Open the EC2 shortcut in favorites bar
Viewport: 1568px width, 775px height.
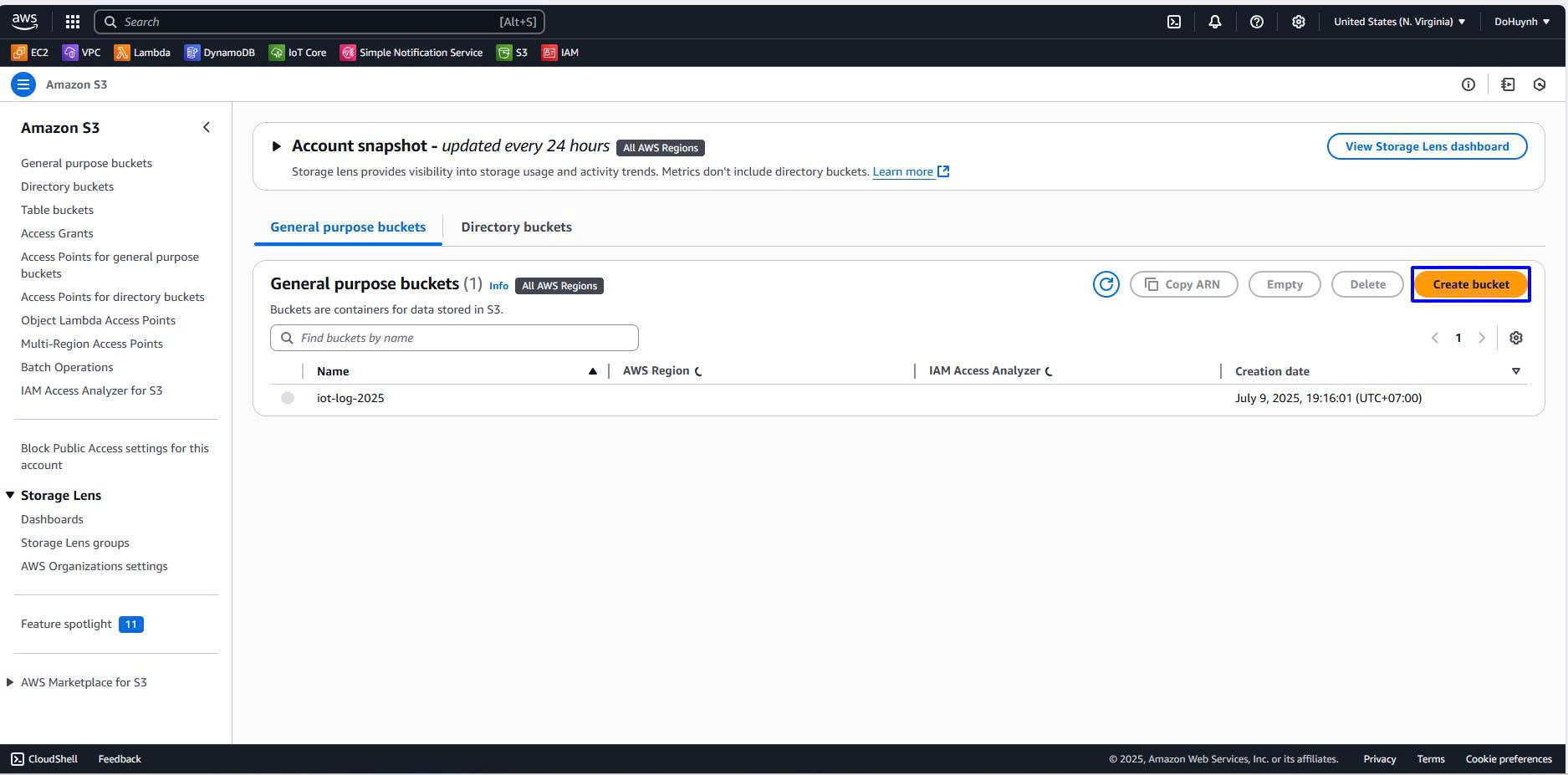(30, 53)
